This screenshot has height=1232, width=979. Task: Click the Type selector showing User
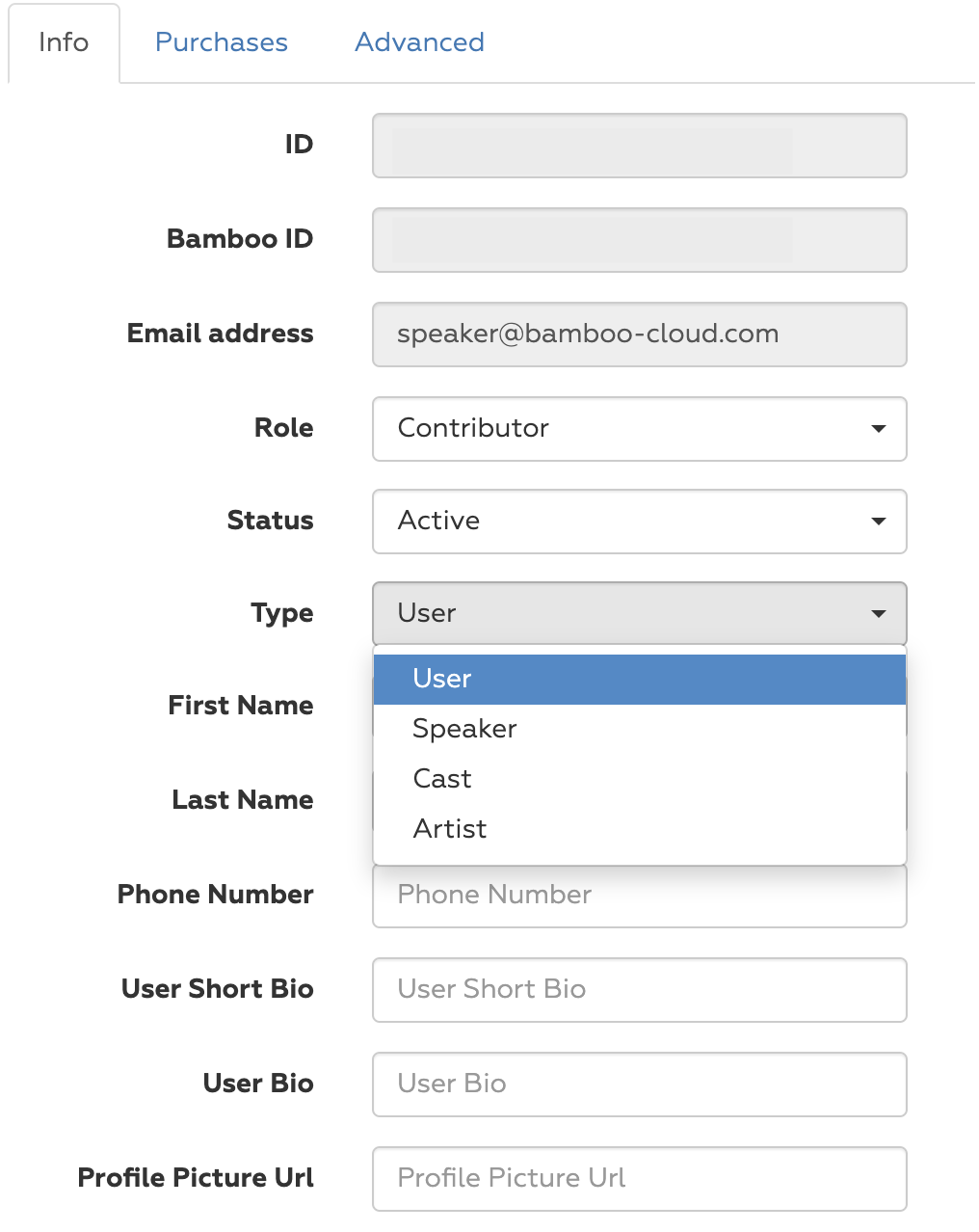[x=640, y=613]
